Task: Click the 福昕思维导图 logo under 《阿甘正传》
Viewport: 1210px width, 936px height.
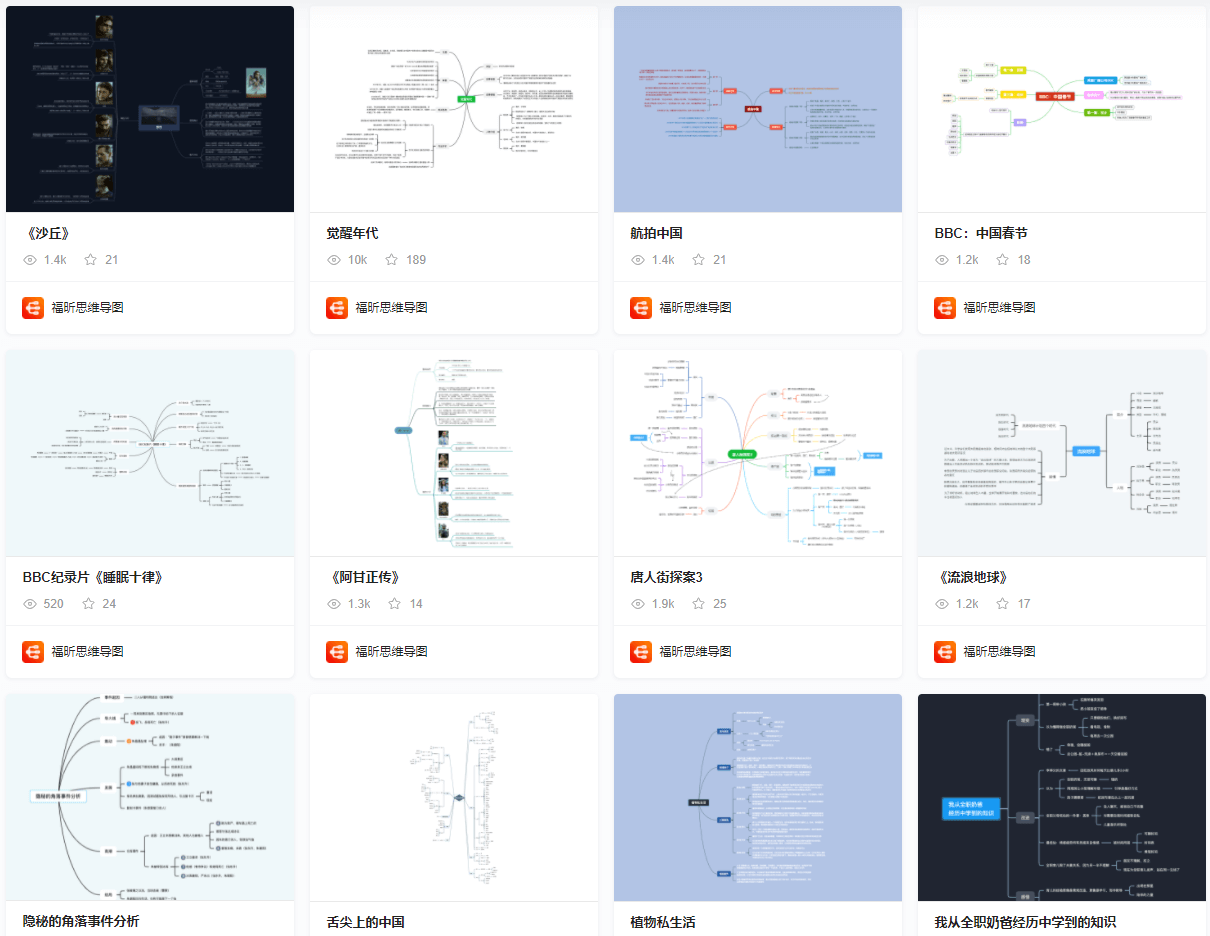Action: point(337,652)
